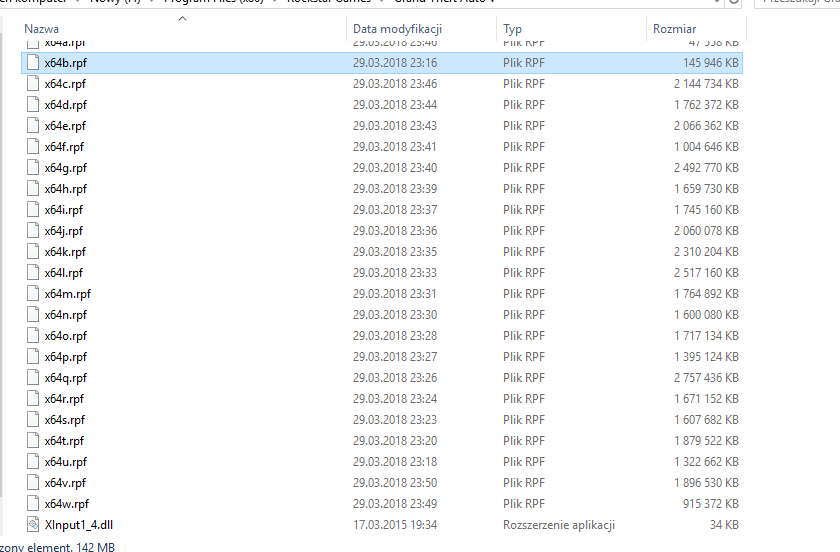Click date 29.03.2018 23:46 of x64c.rpf
The height and width of the screenshot is (552, 840).
[395, 84]
